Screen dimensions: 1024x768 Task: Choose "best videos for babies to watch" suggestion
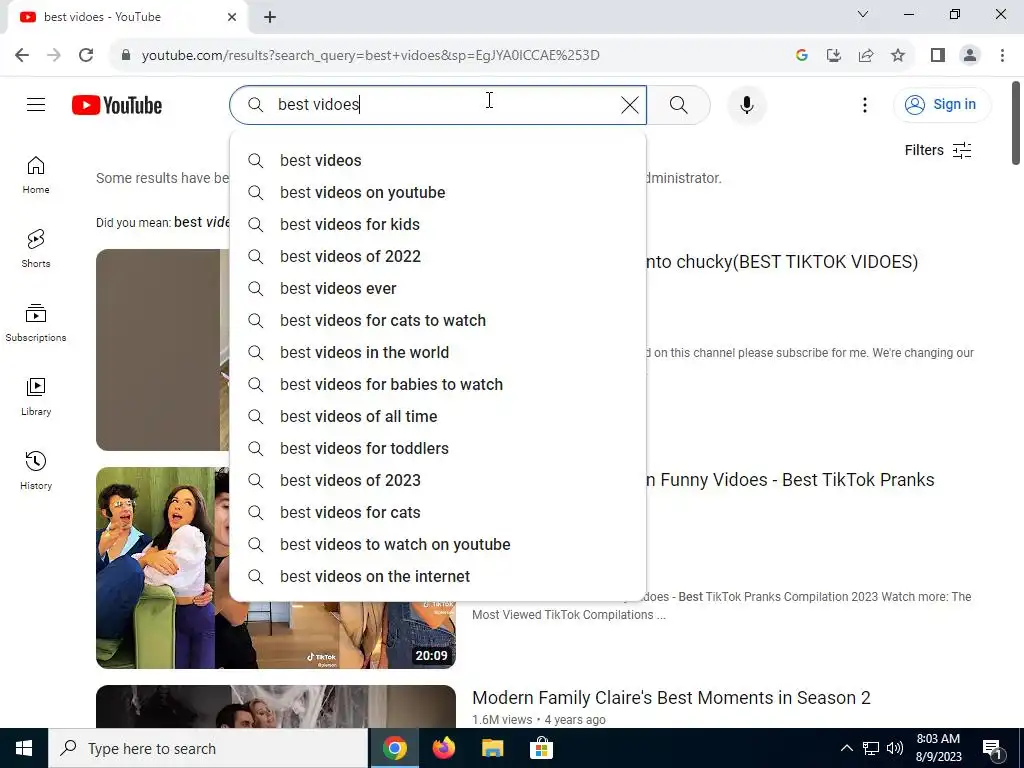[438, 385]
